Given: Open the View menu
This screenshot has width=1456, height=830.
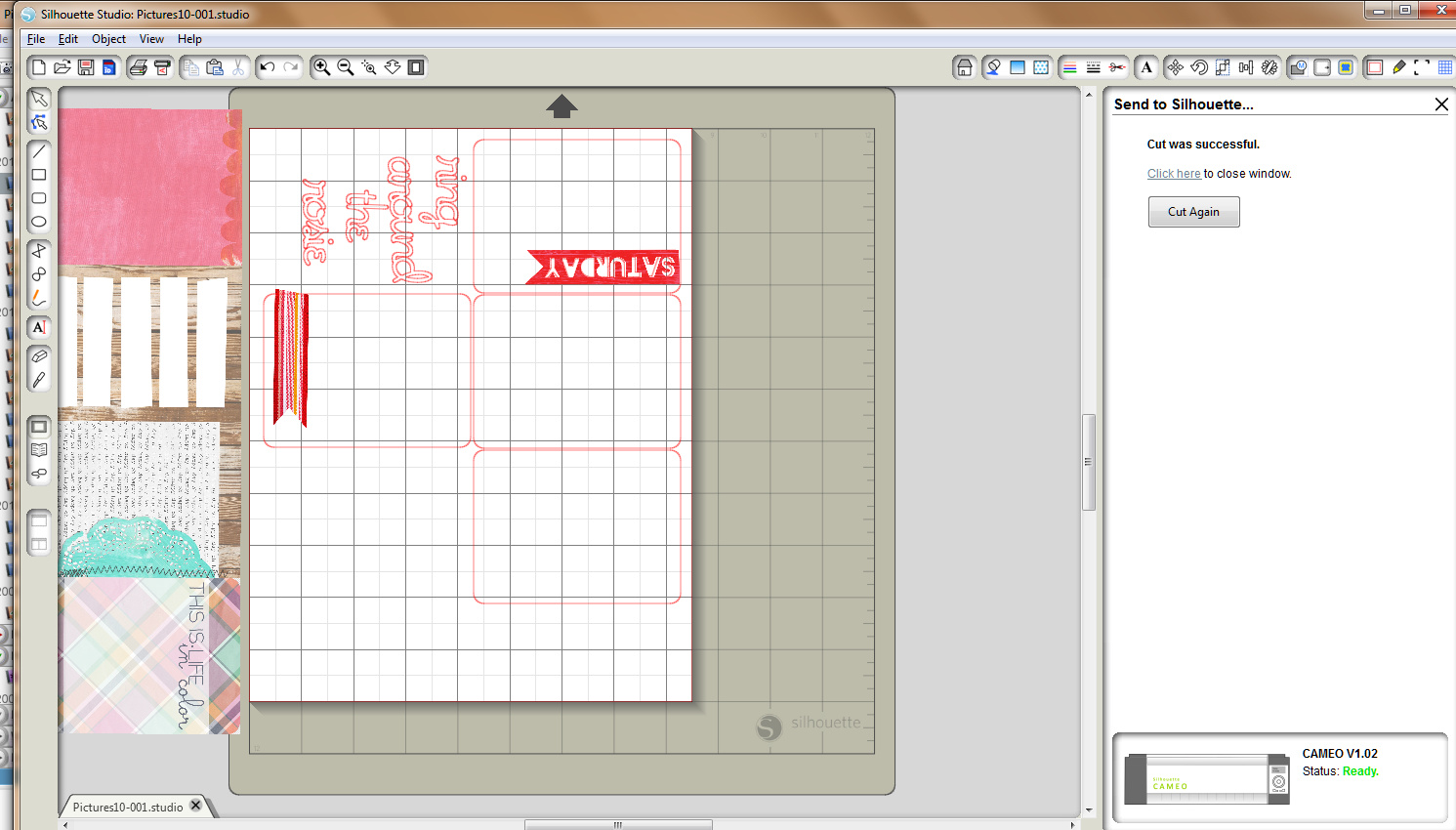Looking at the screenshot, I should click(x=151, y=39).
